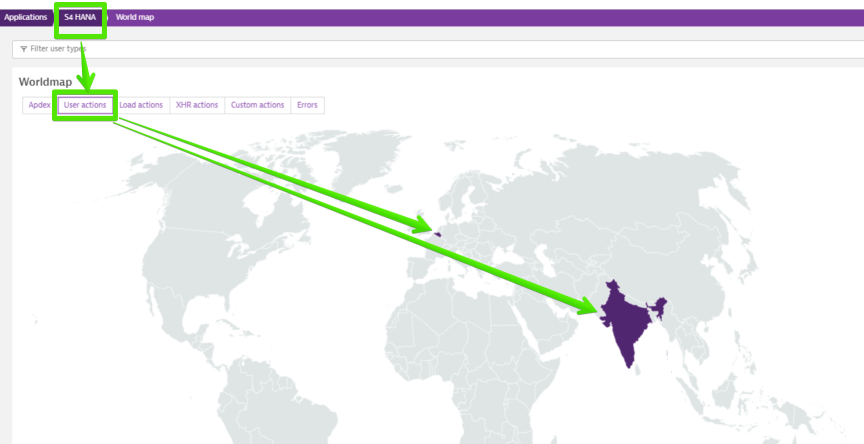This screenshot has width=864, height=444.
Task: Switch to the XHR actions tab
Action: 197,105
